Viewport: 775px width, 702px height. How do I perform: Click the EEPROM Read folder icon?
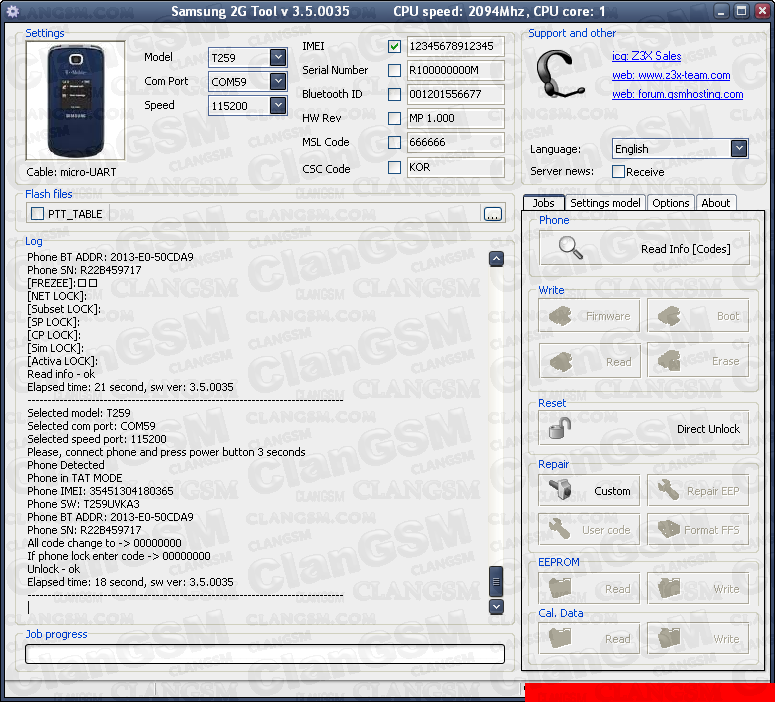pyautogui.click(x=560, y=588)
